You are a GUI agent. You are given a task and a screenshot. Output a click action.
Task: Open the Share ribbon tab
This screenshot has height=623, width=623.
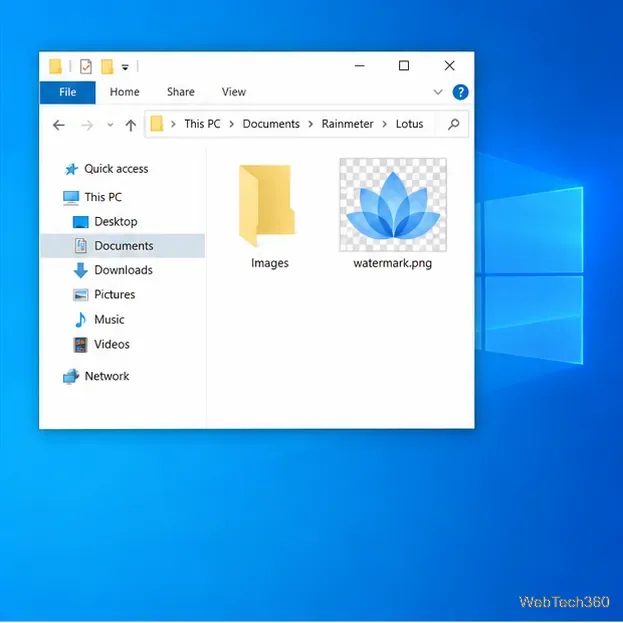point(181,92)
